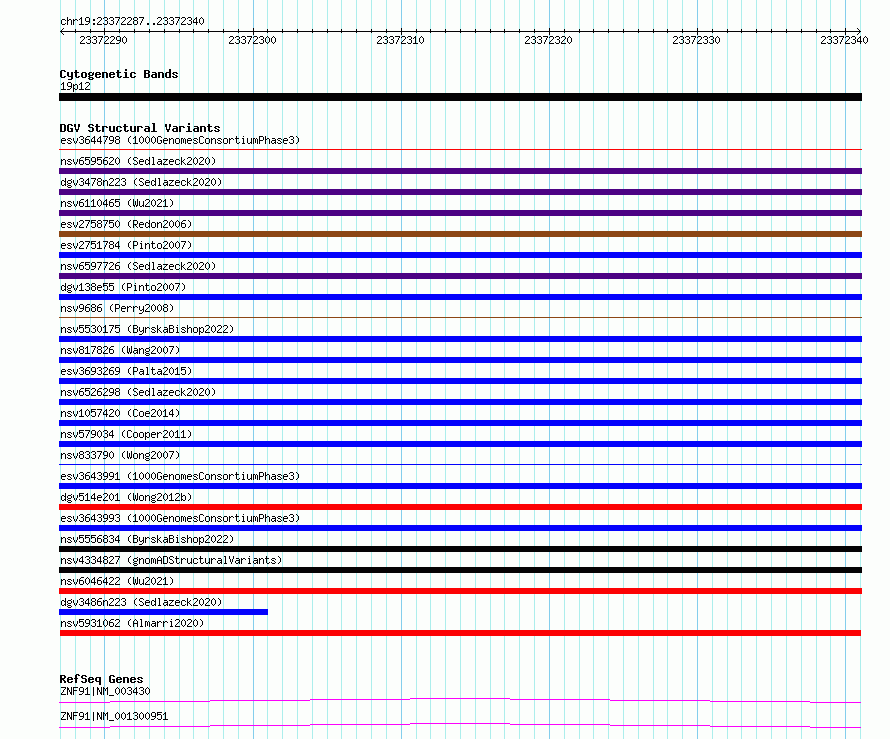Viewport: 890px width, 739px height.
Task: Open variant nsv9686 (Perry2008)
Action: click(117, 308)
